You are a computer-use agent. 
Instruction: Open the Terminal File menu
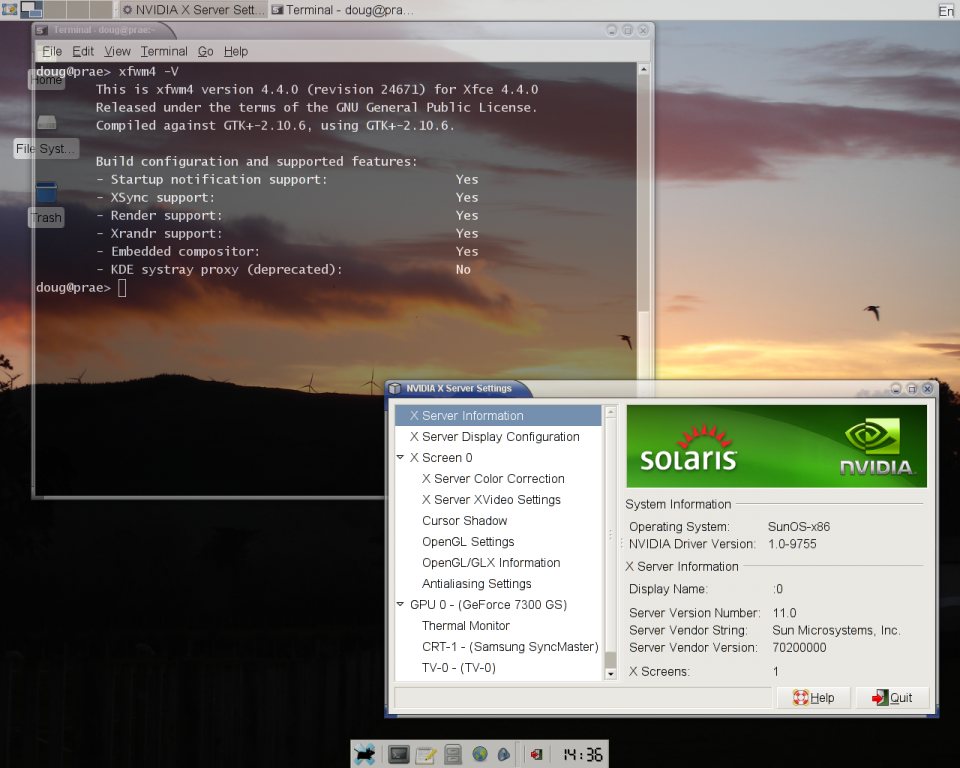[x=52, y=51]
